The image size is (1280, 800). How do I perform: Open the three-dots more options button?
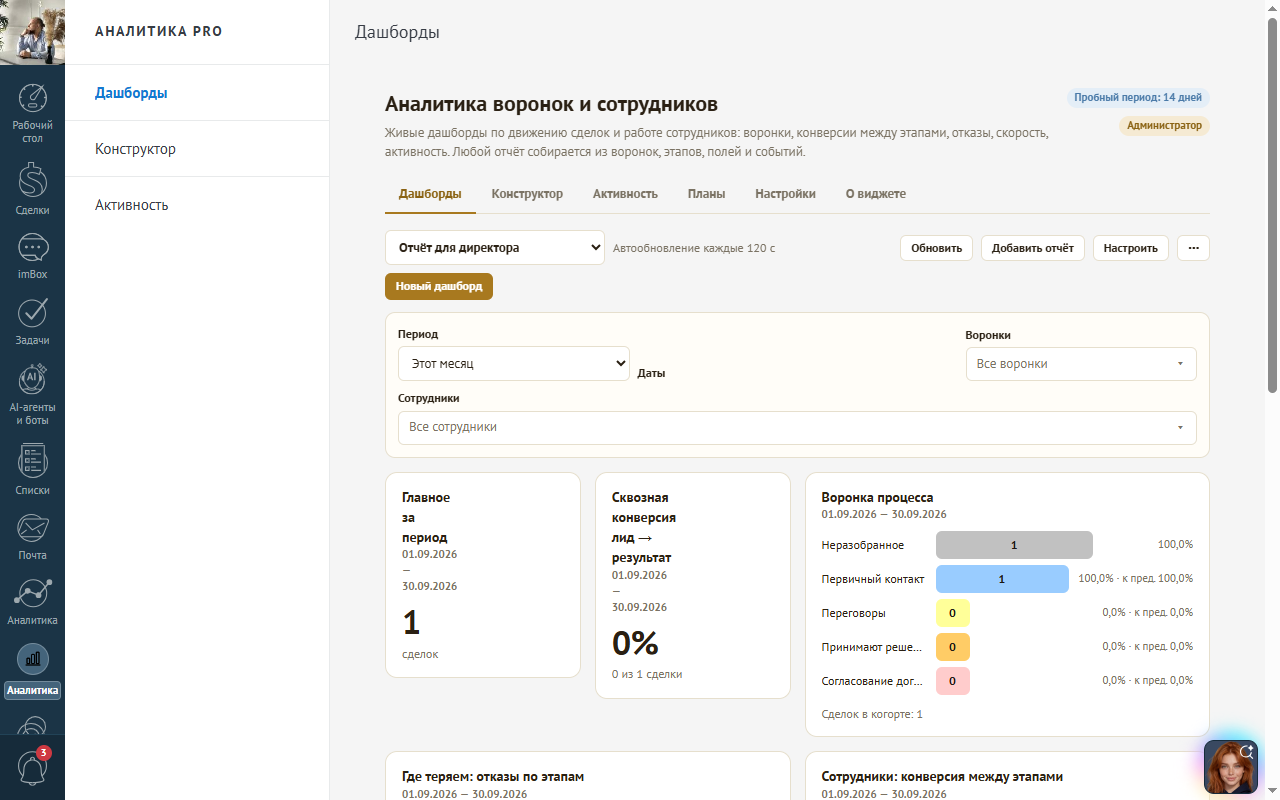pyautogui.click(x=1193, y=248)
